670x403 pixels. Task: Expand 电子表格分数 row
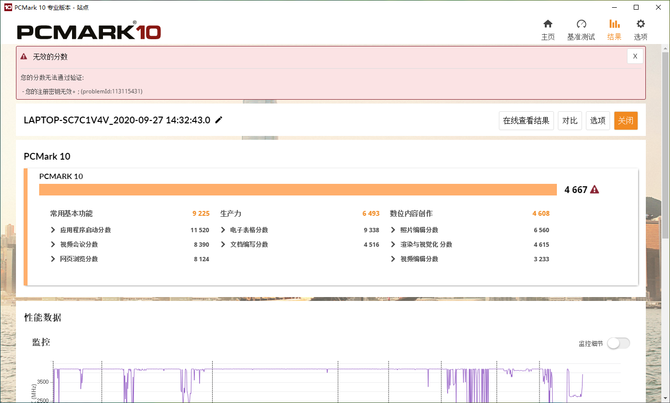223,229
